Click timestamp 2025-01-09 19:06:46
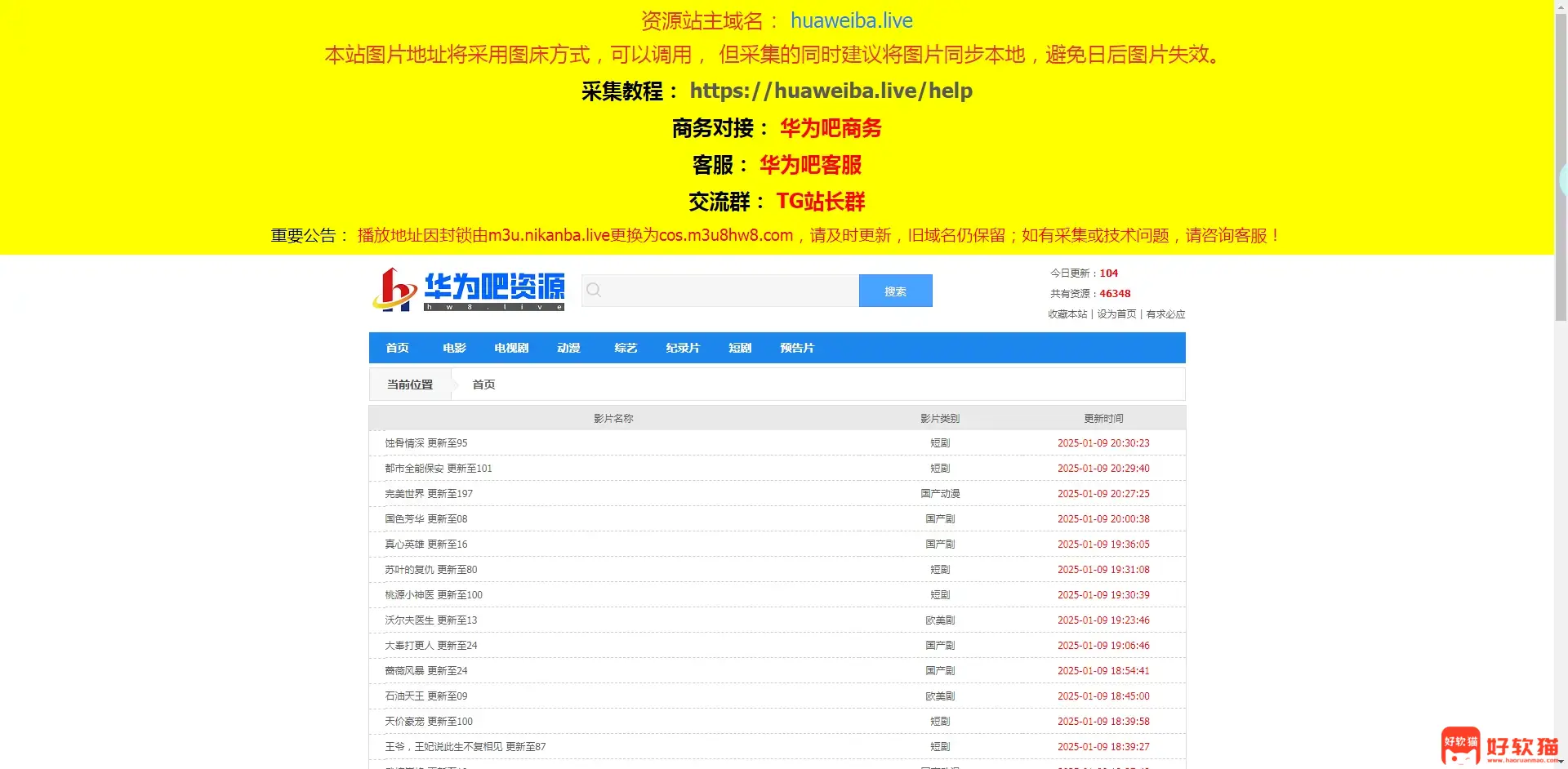The image size is (1568, 769). point(1103,646)
